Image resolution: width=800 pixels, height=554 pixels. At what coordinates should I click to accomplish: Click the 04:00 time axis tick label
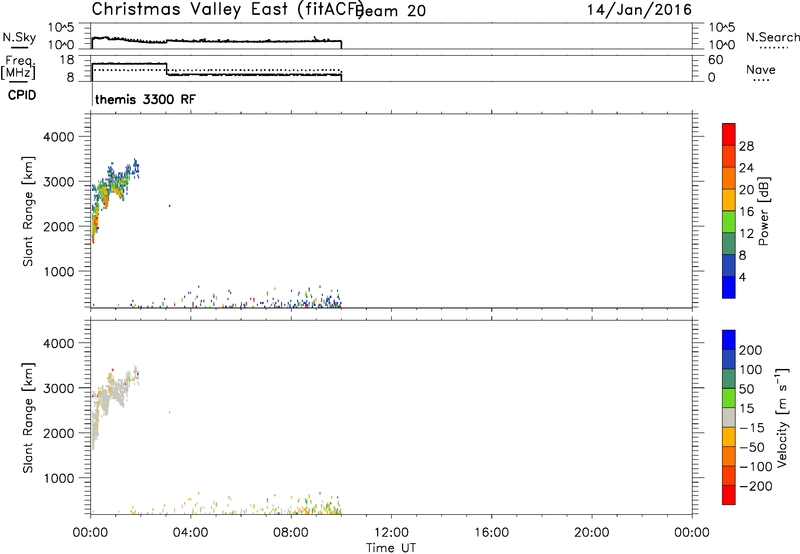point(191,533)
